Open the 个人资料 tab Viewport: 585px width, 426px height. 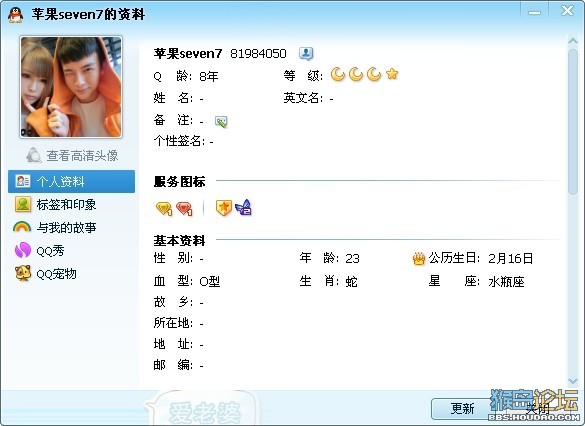pos(71,181)
